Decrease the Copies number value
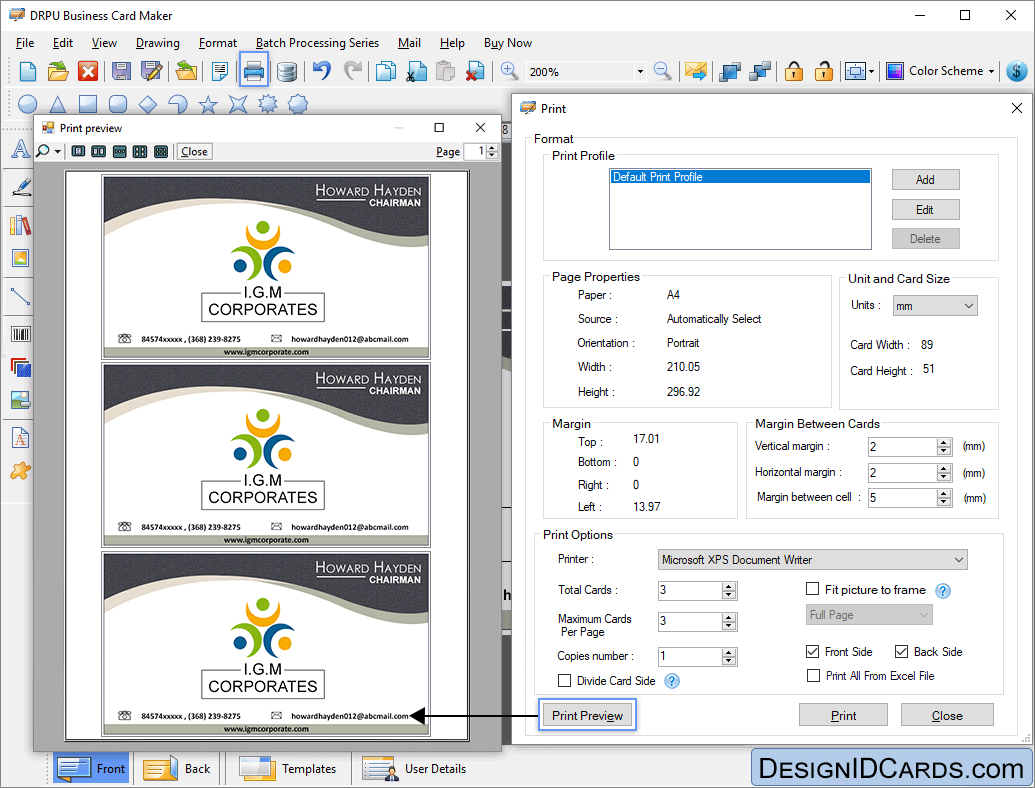 729,661
